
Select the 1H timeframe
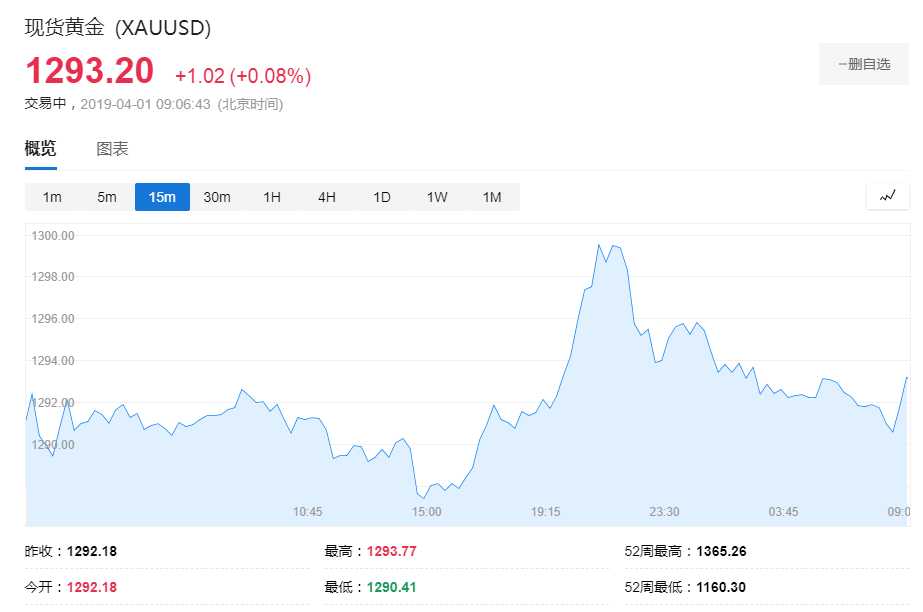click(x=272, y=197)
